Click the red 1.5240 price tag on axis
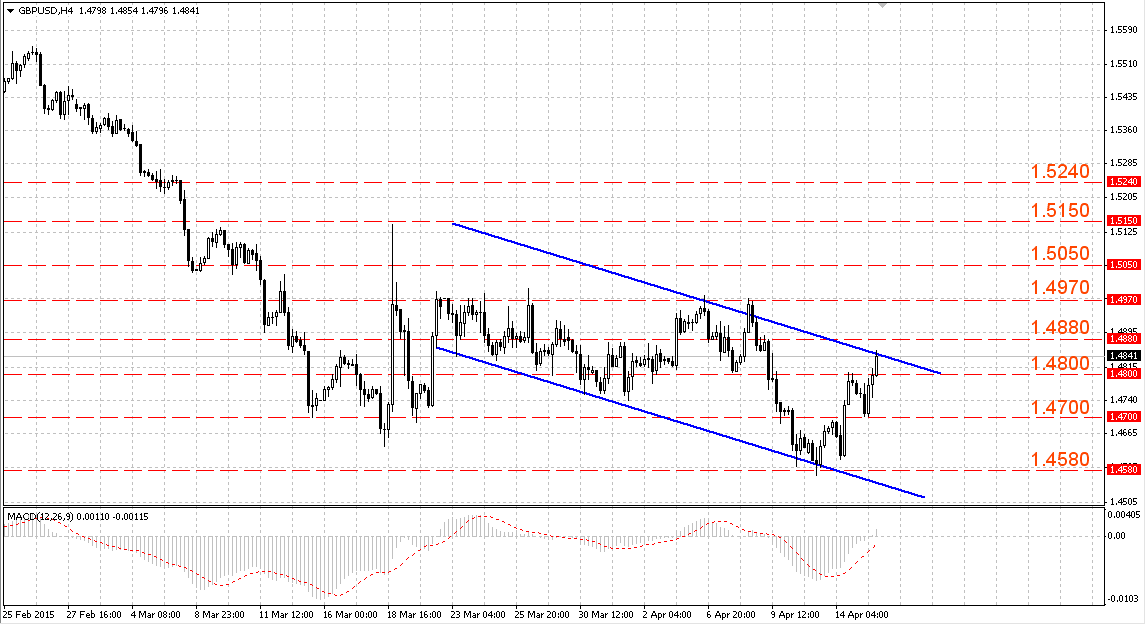The width and height of the screenshot is (1147, 625). (1124, 181)
